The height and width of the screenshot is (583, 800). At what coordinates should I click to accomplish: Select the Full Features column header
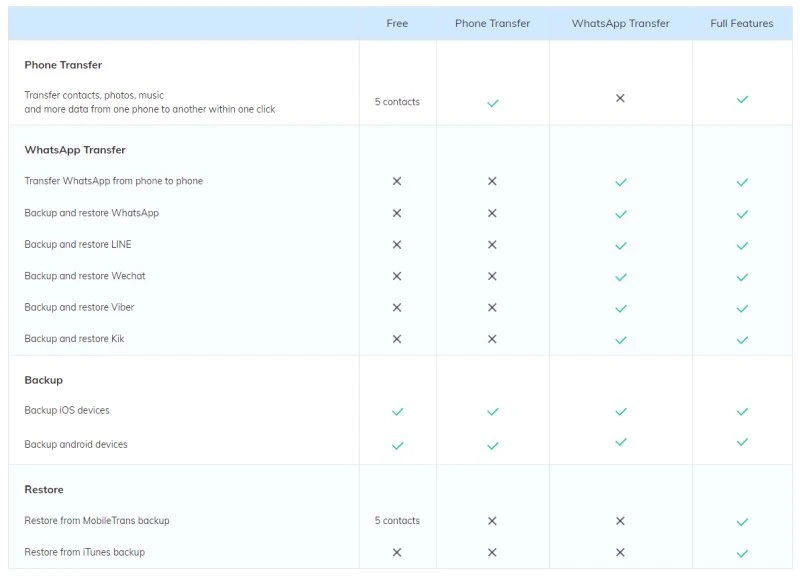click(742, 23)
